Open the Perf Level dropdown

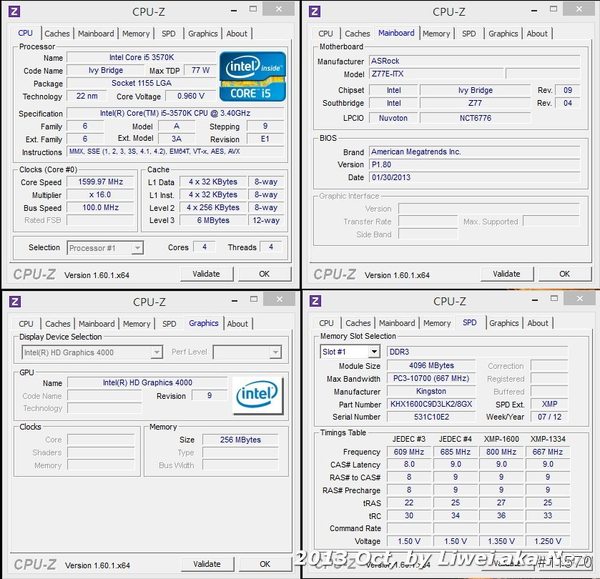point(247,352)
